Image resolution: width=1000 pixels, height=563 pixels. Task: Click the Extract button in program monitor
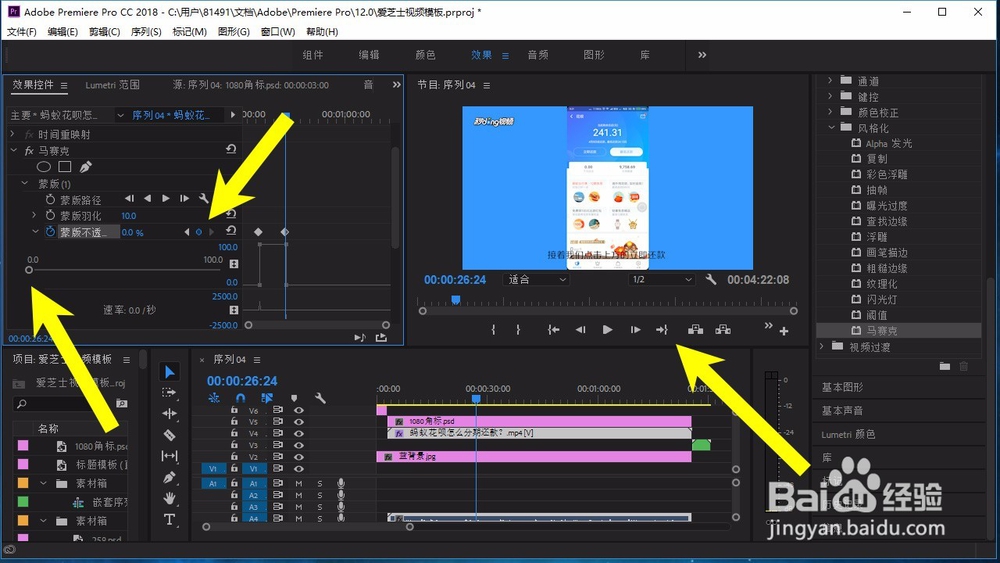click(723, 330)
